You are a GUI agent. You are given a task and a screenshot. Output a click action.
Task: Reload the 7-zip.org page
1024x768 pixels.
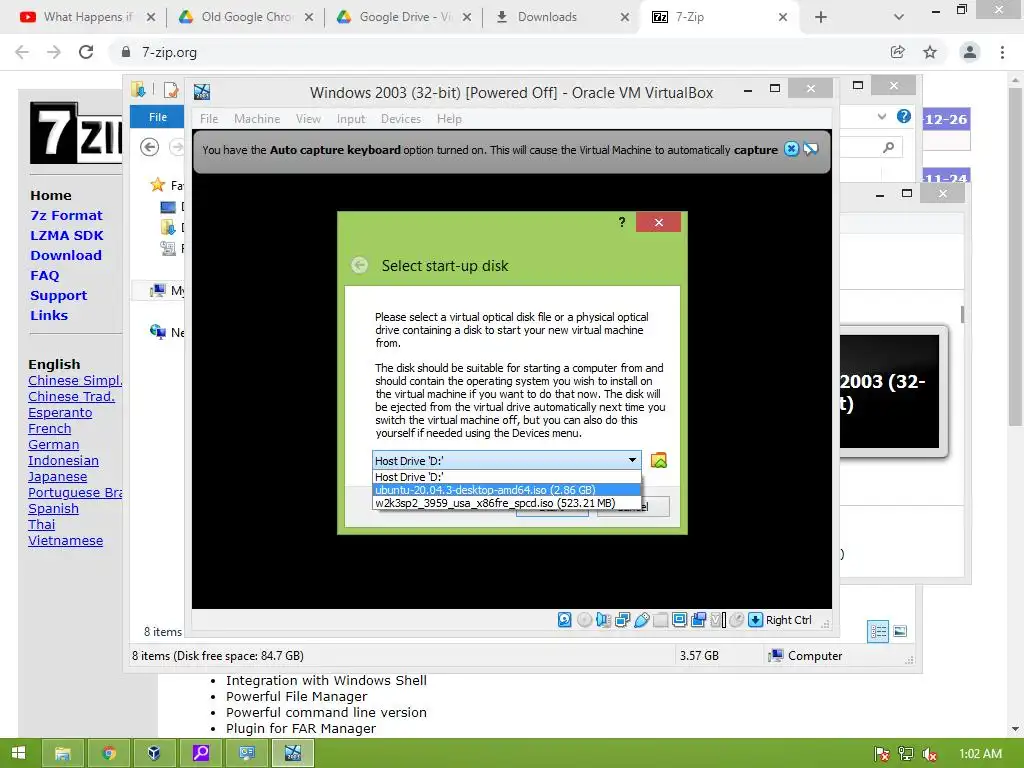86,52
